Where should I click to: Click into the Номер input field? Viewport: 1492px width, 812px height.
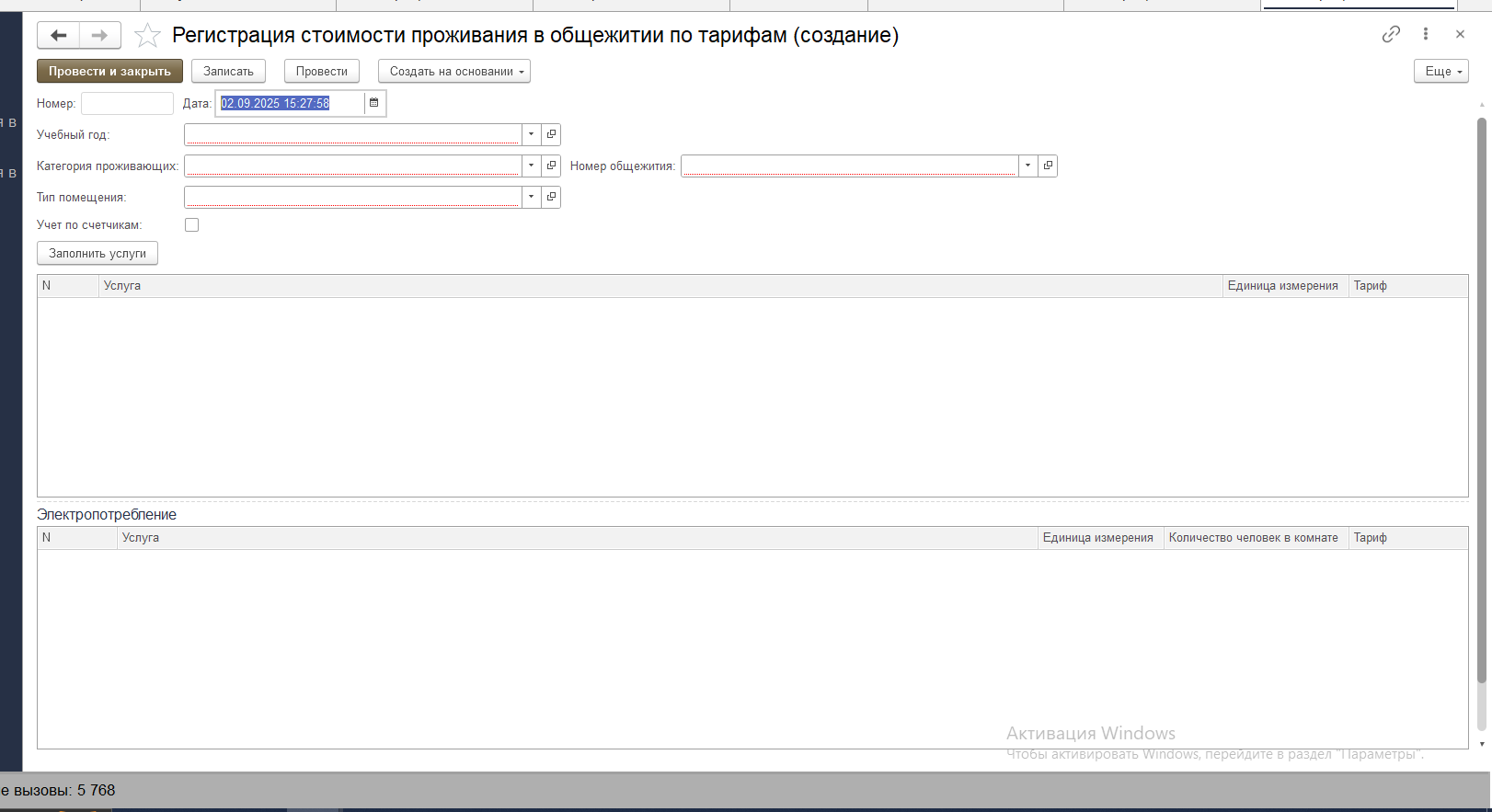[x=127, y=104]
